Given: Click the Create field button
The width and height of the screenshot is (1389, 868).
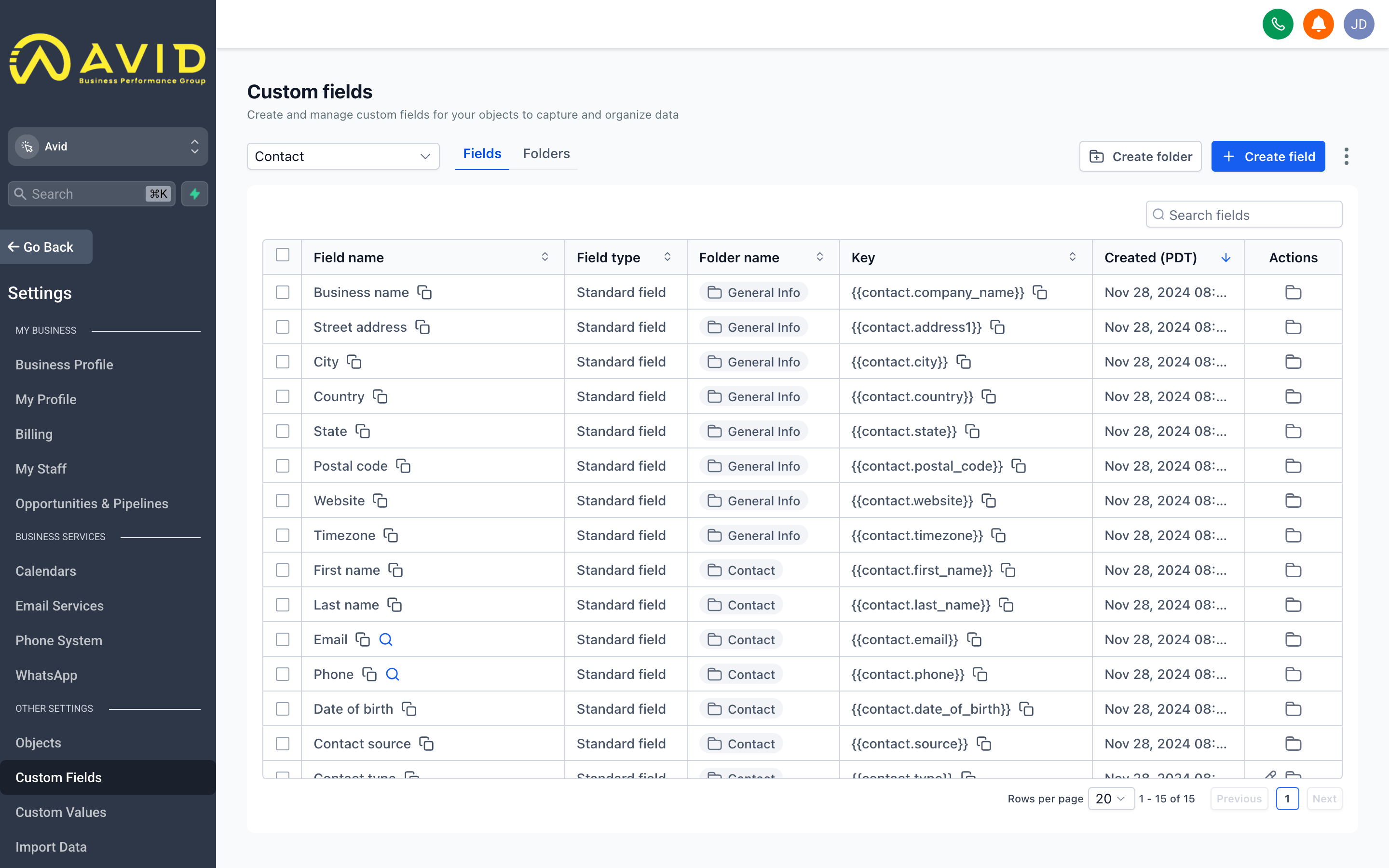Looking at the screenshot, I should pyautogui.click(x=1268, y=156).
